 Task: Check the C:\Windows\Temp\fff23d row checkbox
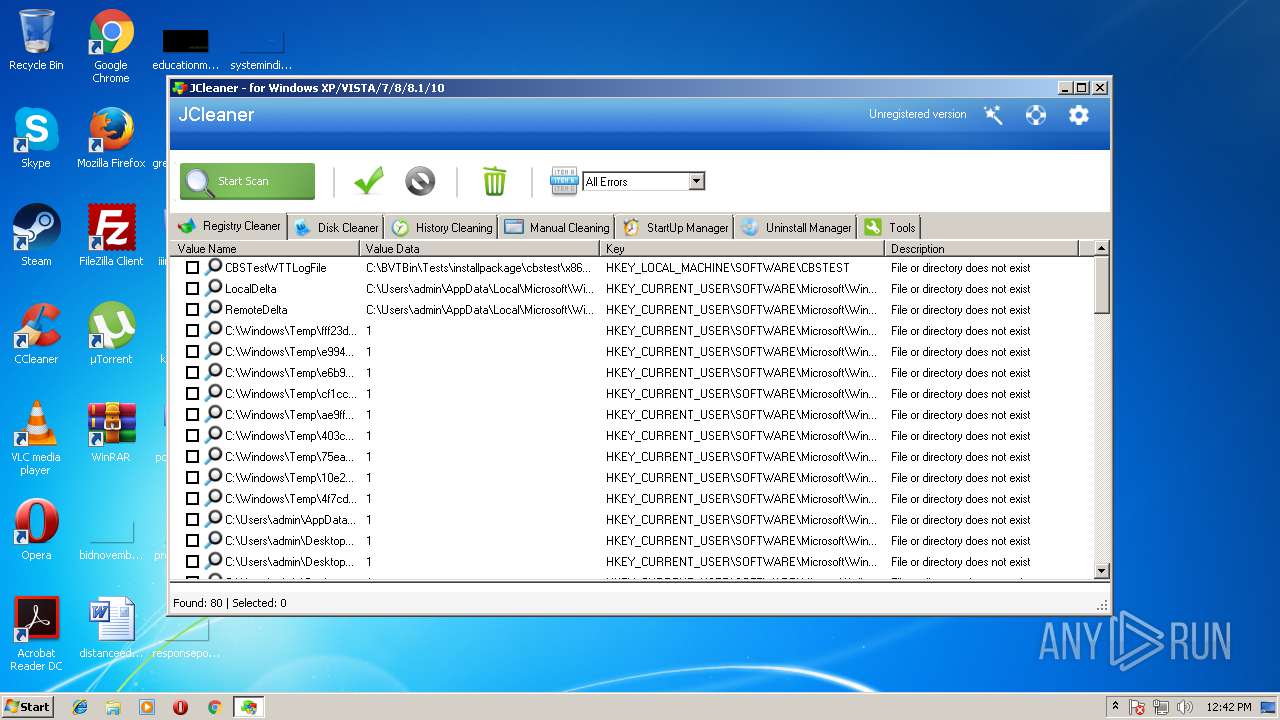[192, 331]
